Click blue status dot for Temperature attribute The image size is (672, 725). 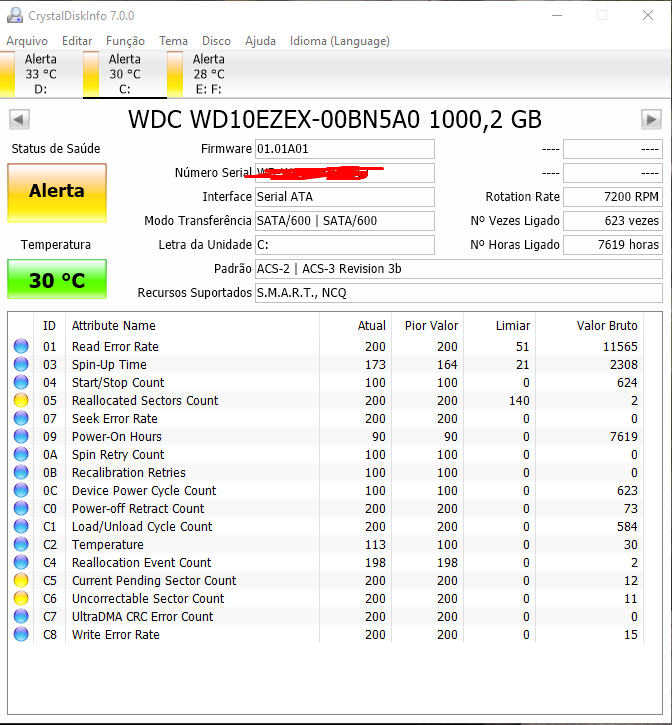(x=21, y=545)
